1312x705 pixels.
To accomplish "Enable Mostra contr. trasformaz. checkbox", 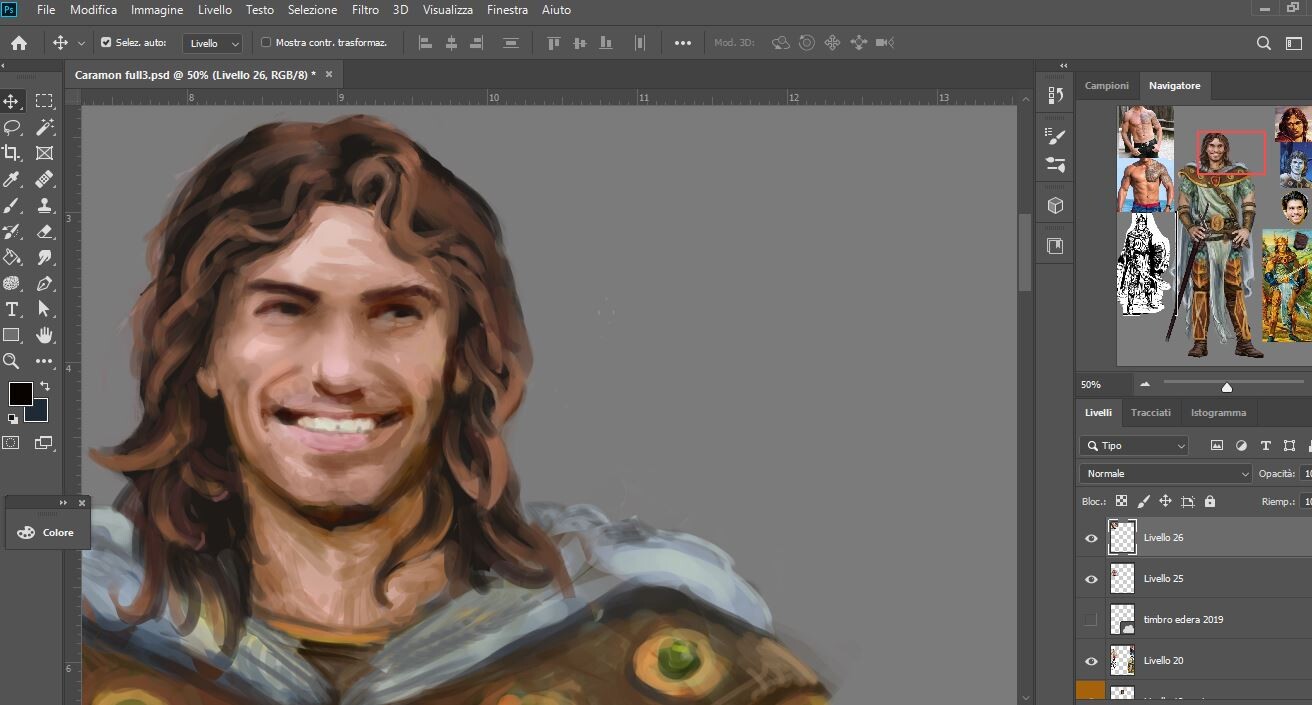I will pyautogui.click(x=265, y=43).
